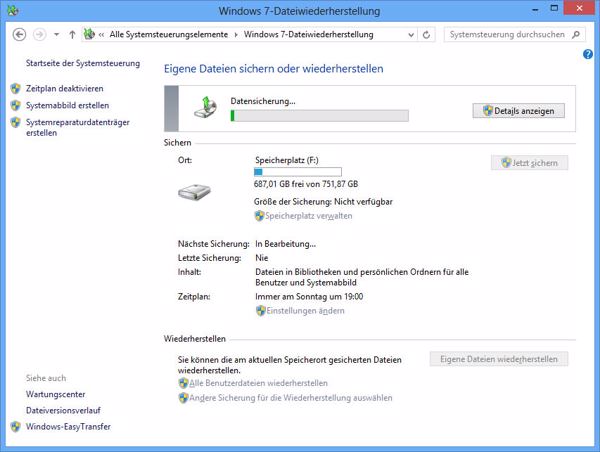Image resolution: width=600 pixels, height=452 pixels.
Task: Select Alle Systemsteuerungselemente in breadcrumb
Action: coord(169,34)
